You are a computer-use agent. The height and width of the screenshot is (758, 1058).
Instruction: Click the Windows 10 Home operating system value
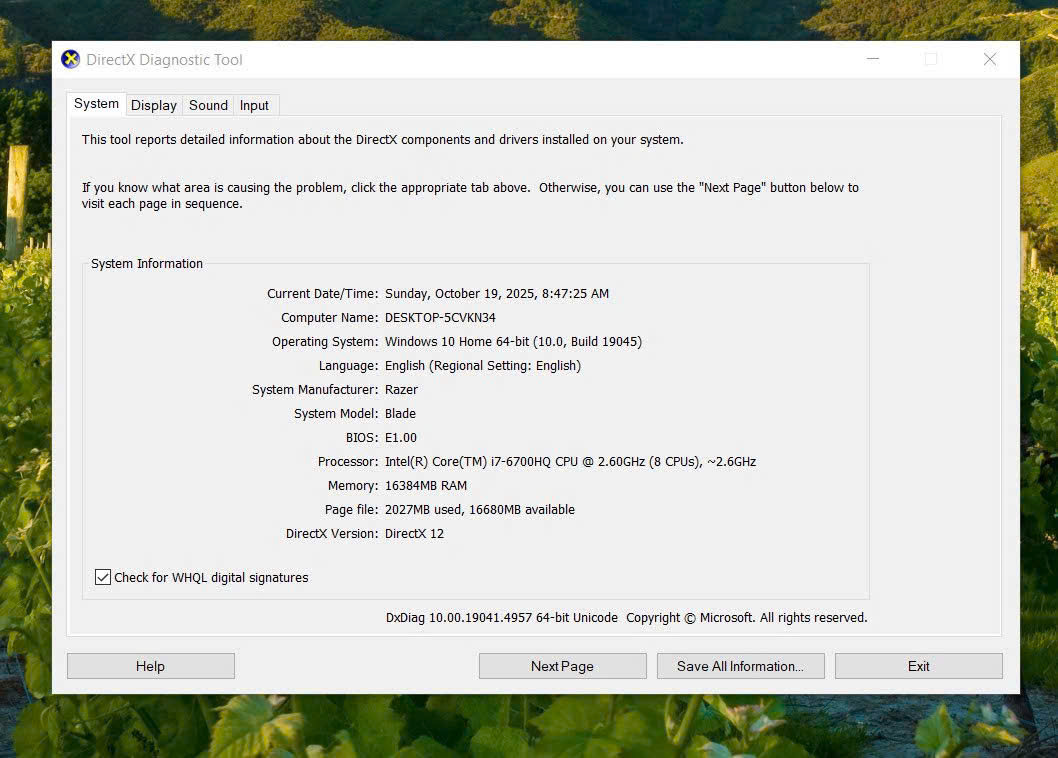tap(513, 342)
